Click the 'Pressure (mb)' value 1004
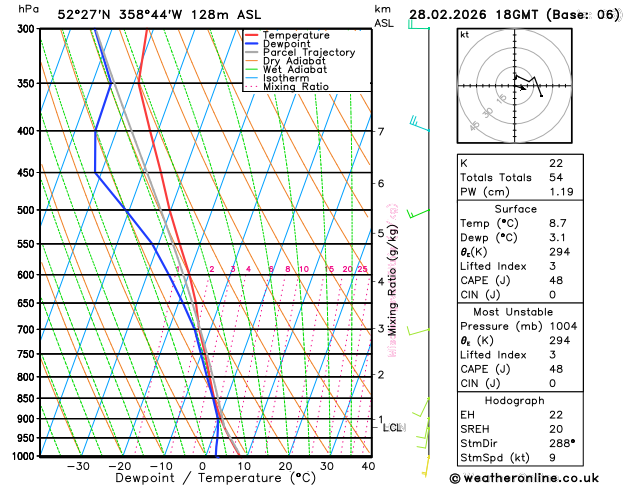629x486 pixels. point(563,326)
